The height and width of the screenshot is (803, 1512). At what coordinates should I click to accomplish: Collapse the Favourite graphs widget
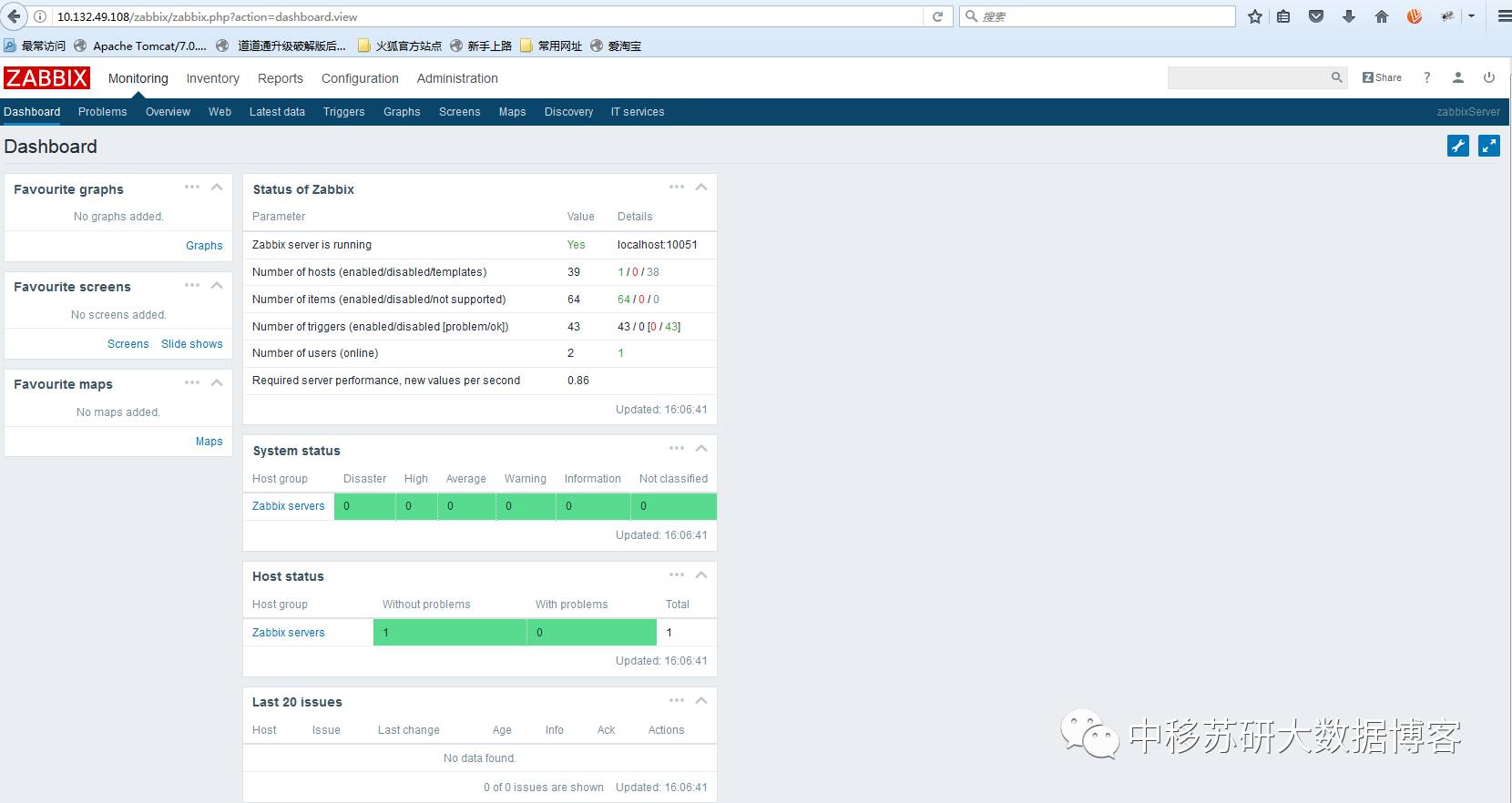(217, 187)
